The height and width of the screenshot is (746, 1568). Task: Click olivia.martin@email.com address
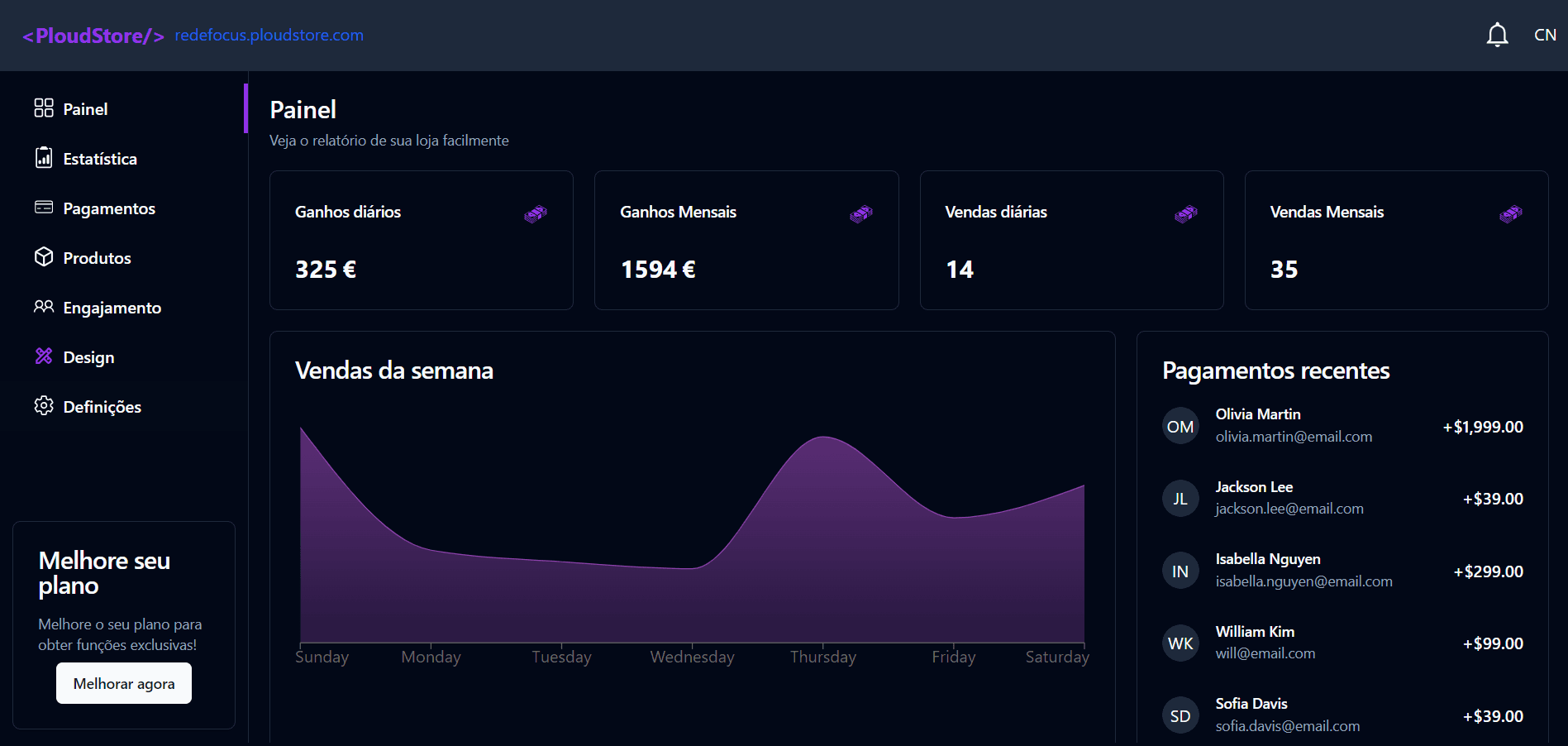(x=1294, y=437)
